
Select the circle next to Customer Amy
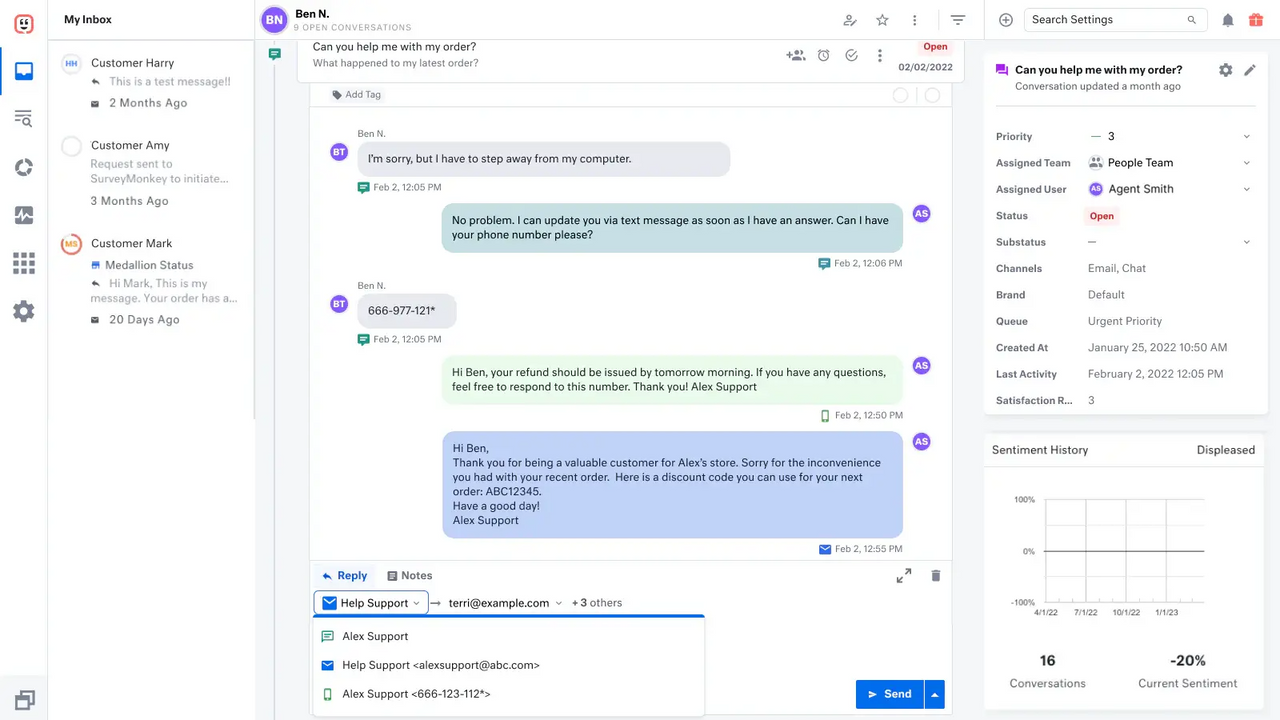tap(71, 146)
